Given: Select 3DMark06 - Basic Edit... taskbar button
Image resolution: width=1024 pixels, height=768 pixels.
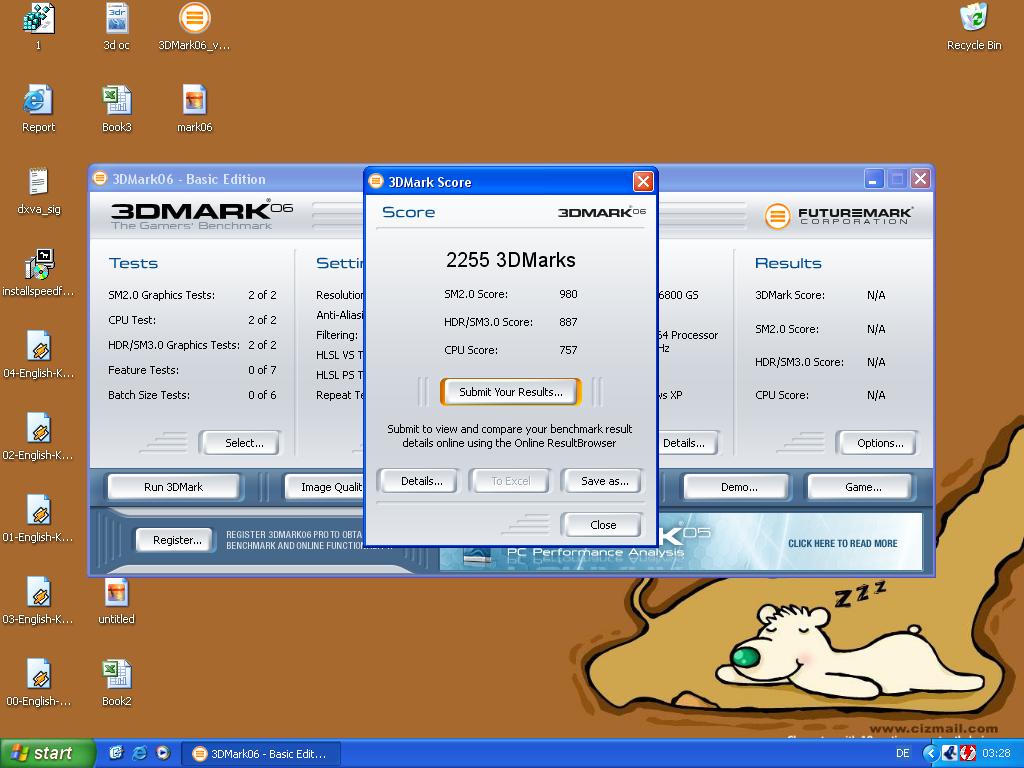Looking at the screenshot, I should [261, 754].
